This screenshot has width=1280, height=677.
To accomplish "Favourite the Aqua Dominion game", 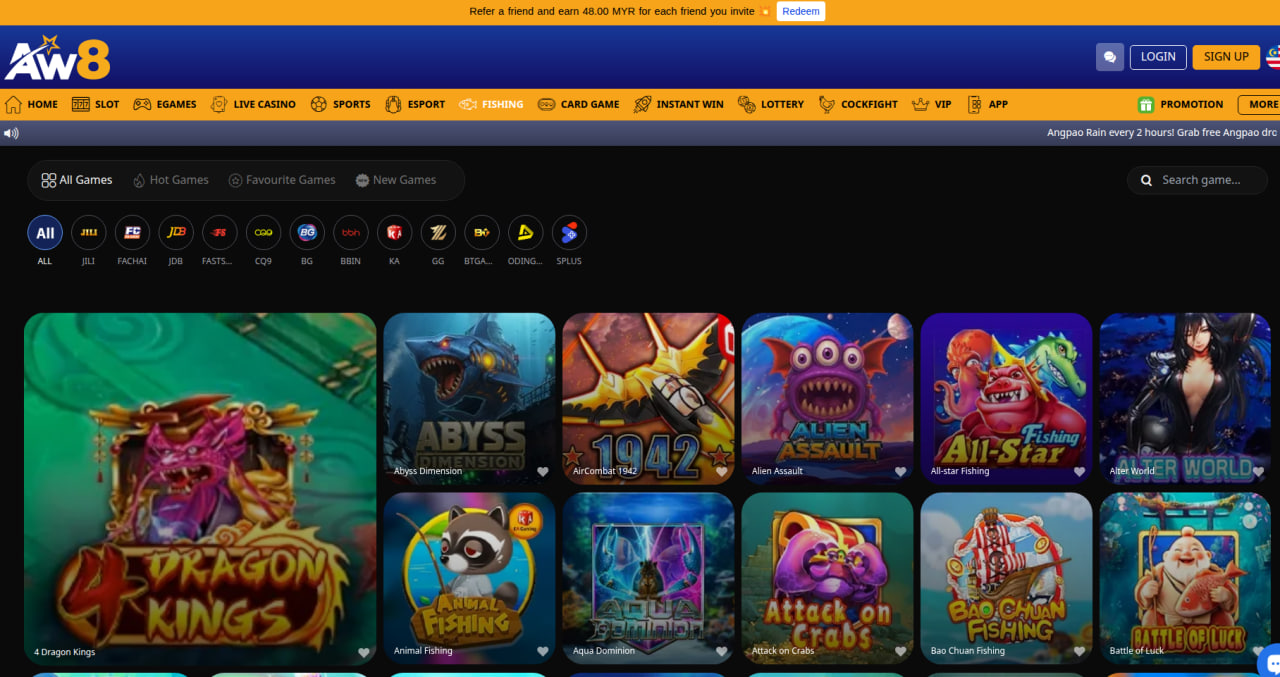I will (x=722, y=651).
